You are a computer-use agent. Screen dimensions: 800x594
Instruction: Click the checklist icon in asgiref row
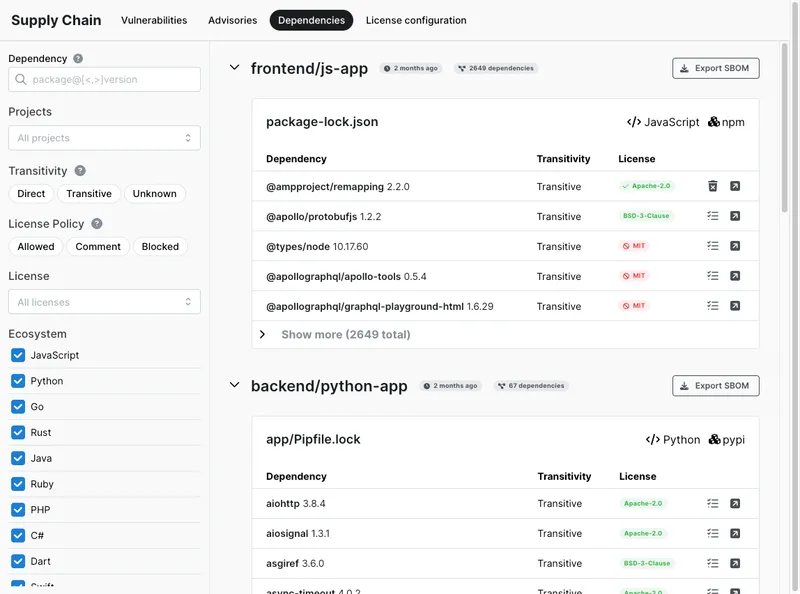[x=713, y=564]
